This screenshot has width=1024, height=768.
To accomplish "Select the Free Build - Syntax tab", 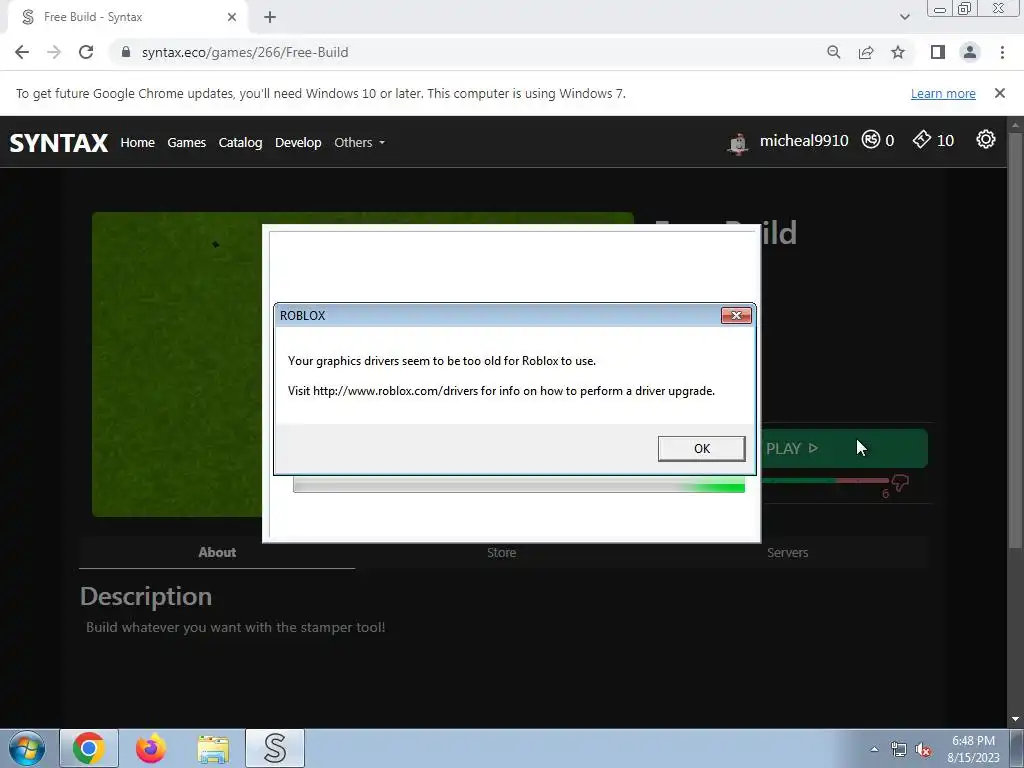I will click(x=127, y=17).
